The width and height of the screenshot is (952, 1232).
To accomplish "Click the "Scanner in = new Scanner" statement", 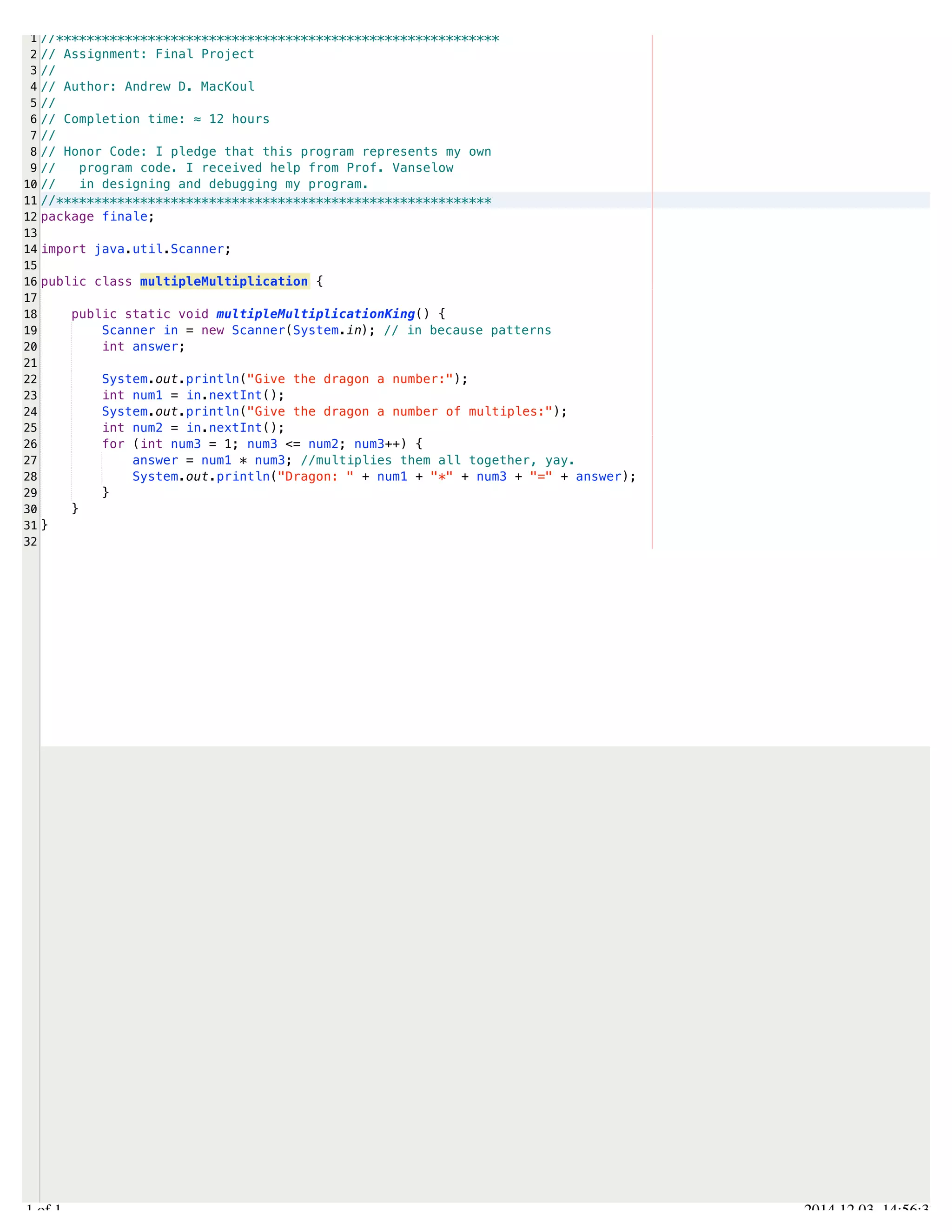I will (239, 331).
